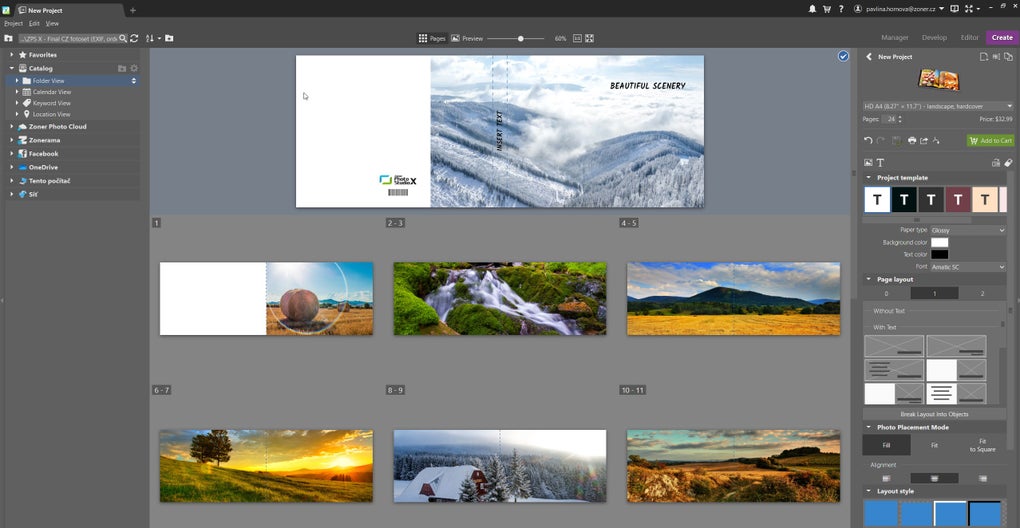
Task: Expand Zoner Photo Cloud node
Action: click(x=12, y=127)
